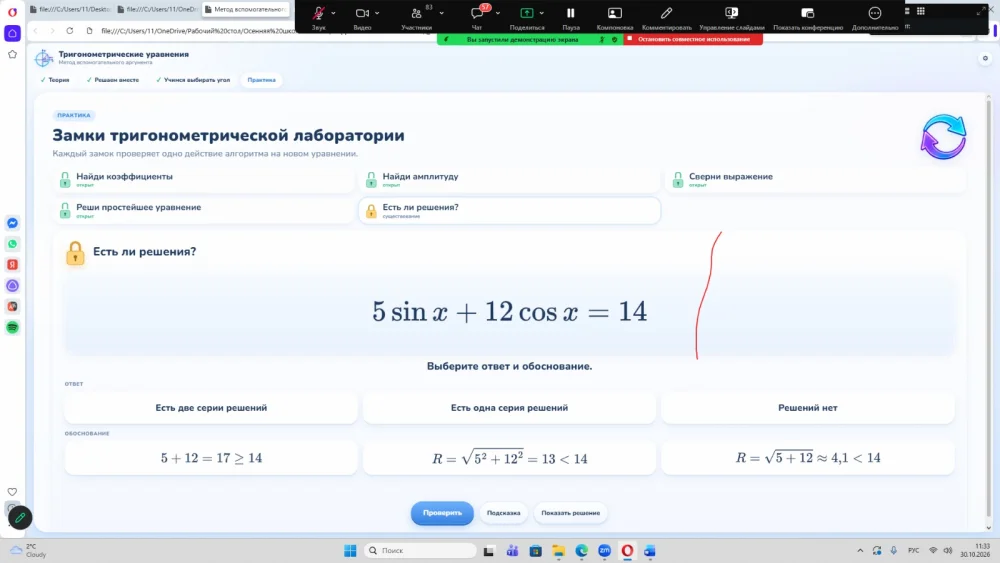Image resolution: width=1000 pixels, height=563 pixels.
Task: Click the Проверить button
Action: tap(442, 513)
